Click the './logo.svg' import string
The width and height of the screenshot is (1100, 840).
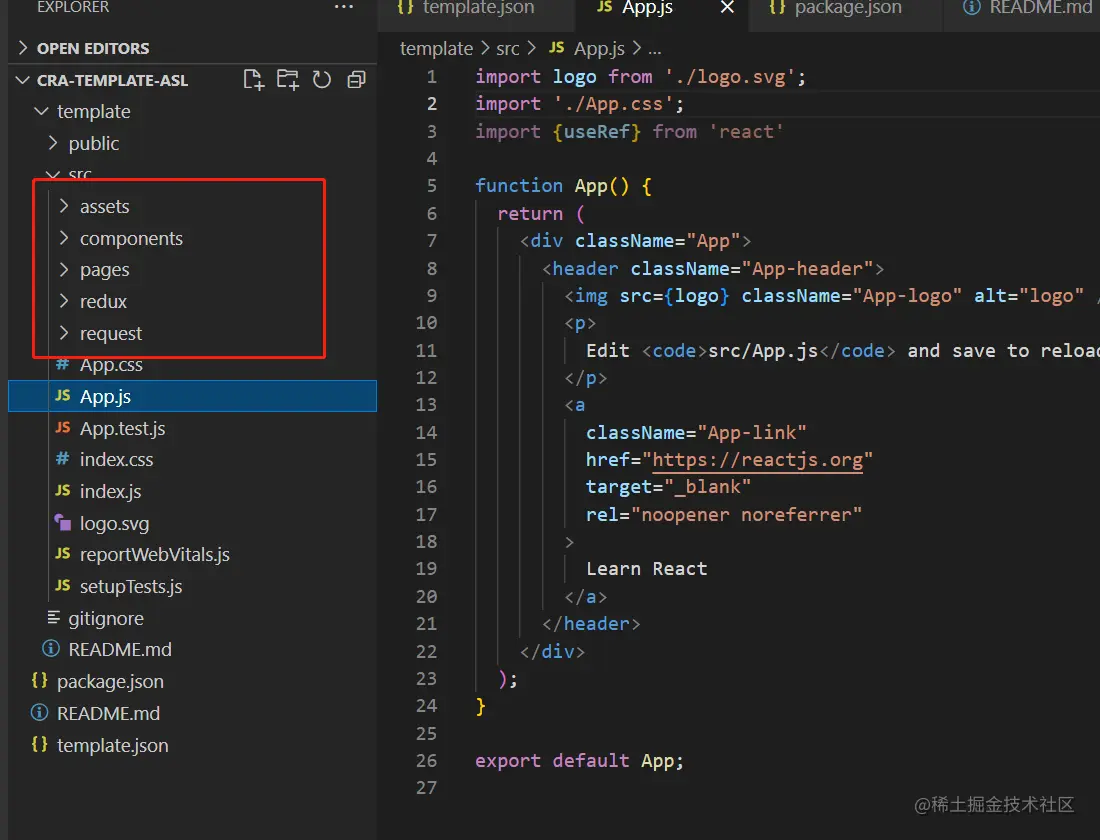coord(730,76)
